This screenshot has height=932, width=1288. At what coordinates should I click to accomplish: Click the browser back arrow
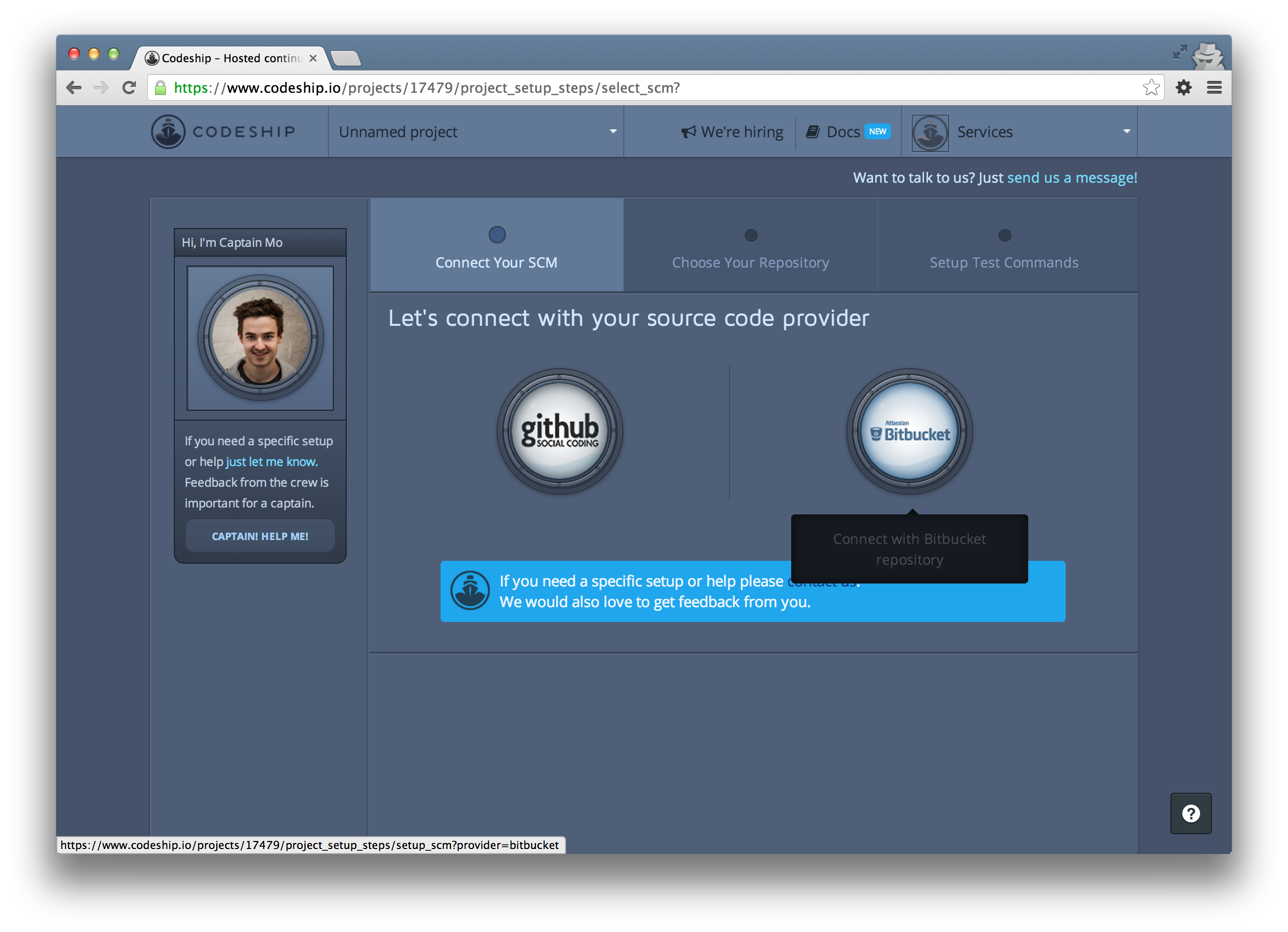[x=75, y=87]
